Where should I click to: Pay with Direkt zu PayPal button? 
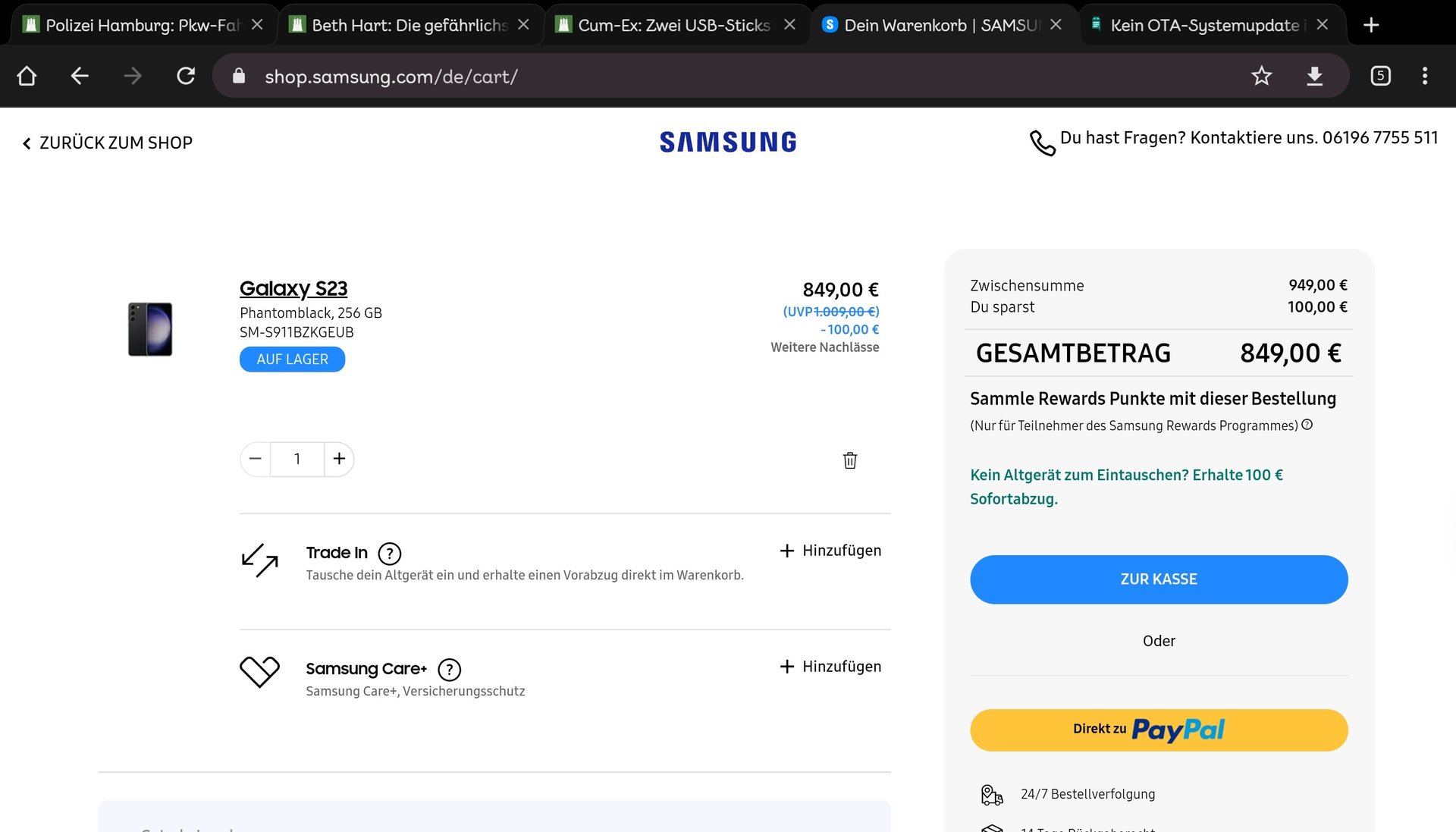tap(1158, 730)
